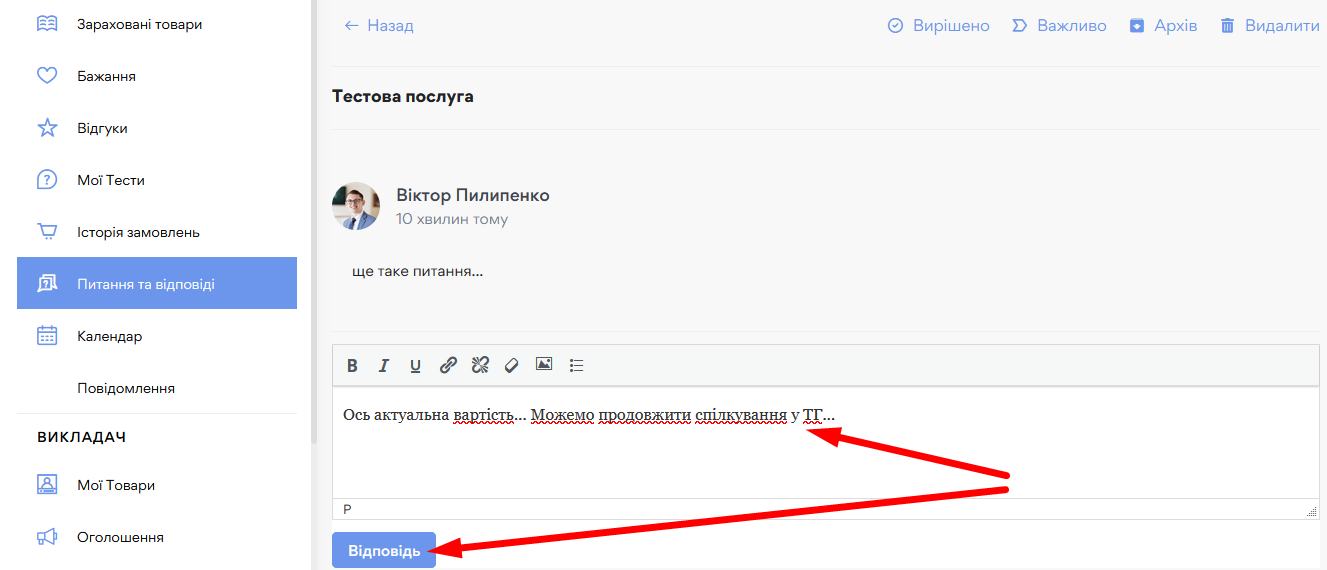Screen dimensions: 1327x570
Task: Mark the question as Вирішено
Action: 939,26
